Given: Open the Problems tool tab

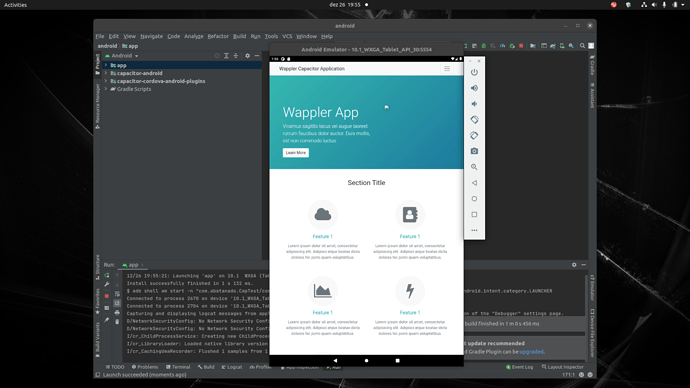Looking at the screenshot, I should (145, 367).
